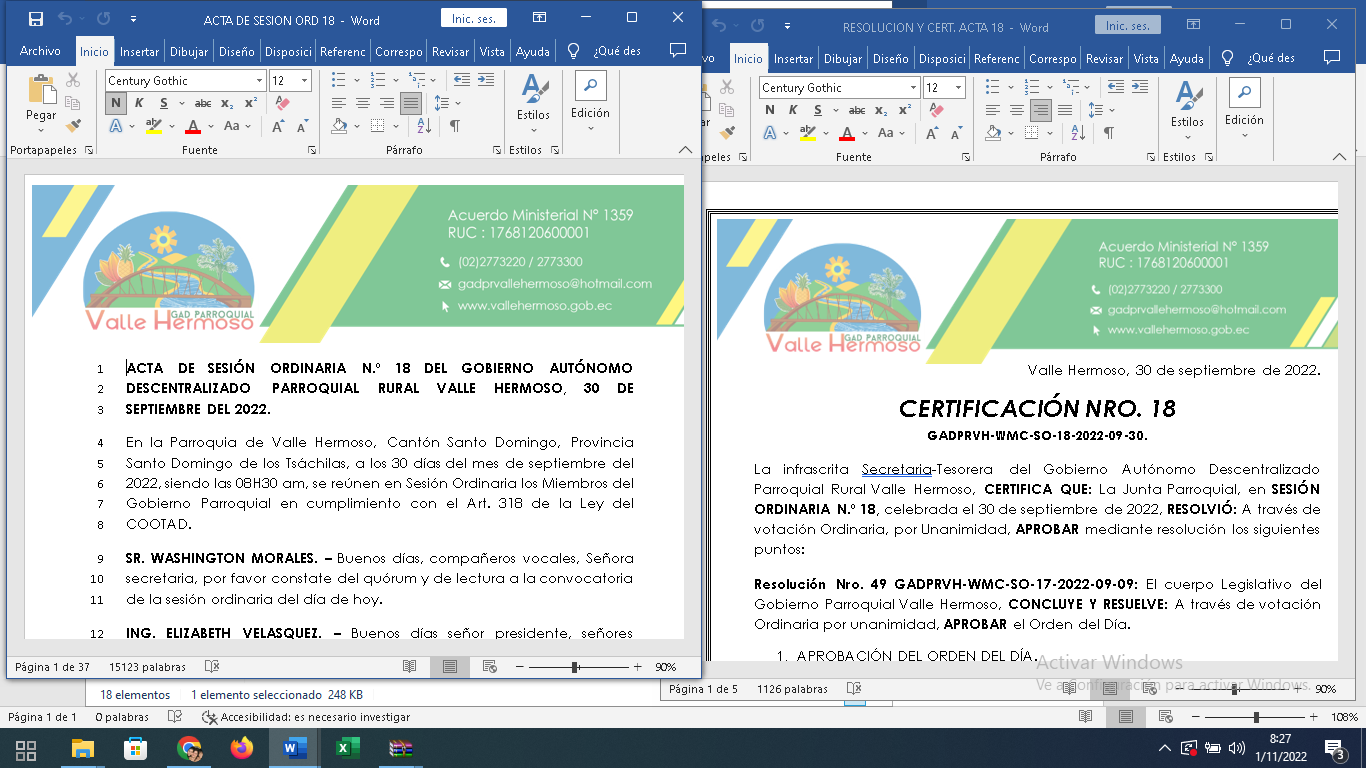Open Excel from the Windows taskbar
This screenshot has height=768, width=1366.
click(x=347, y=748)
